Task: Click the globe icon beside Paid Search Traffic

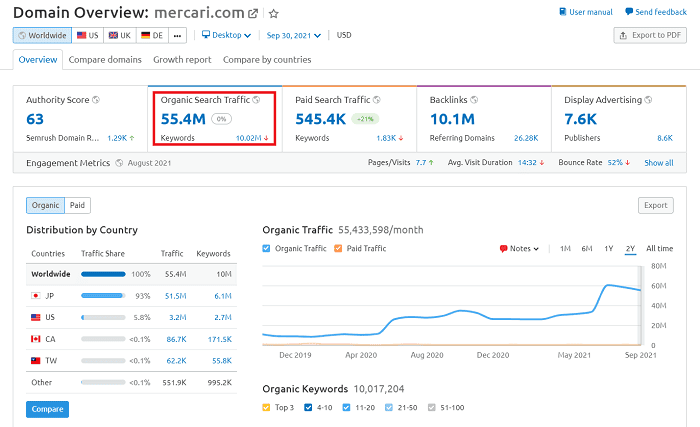Action: click(376, 100)
